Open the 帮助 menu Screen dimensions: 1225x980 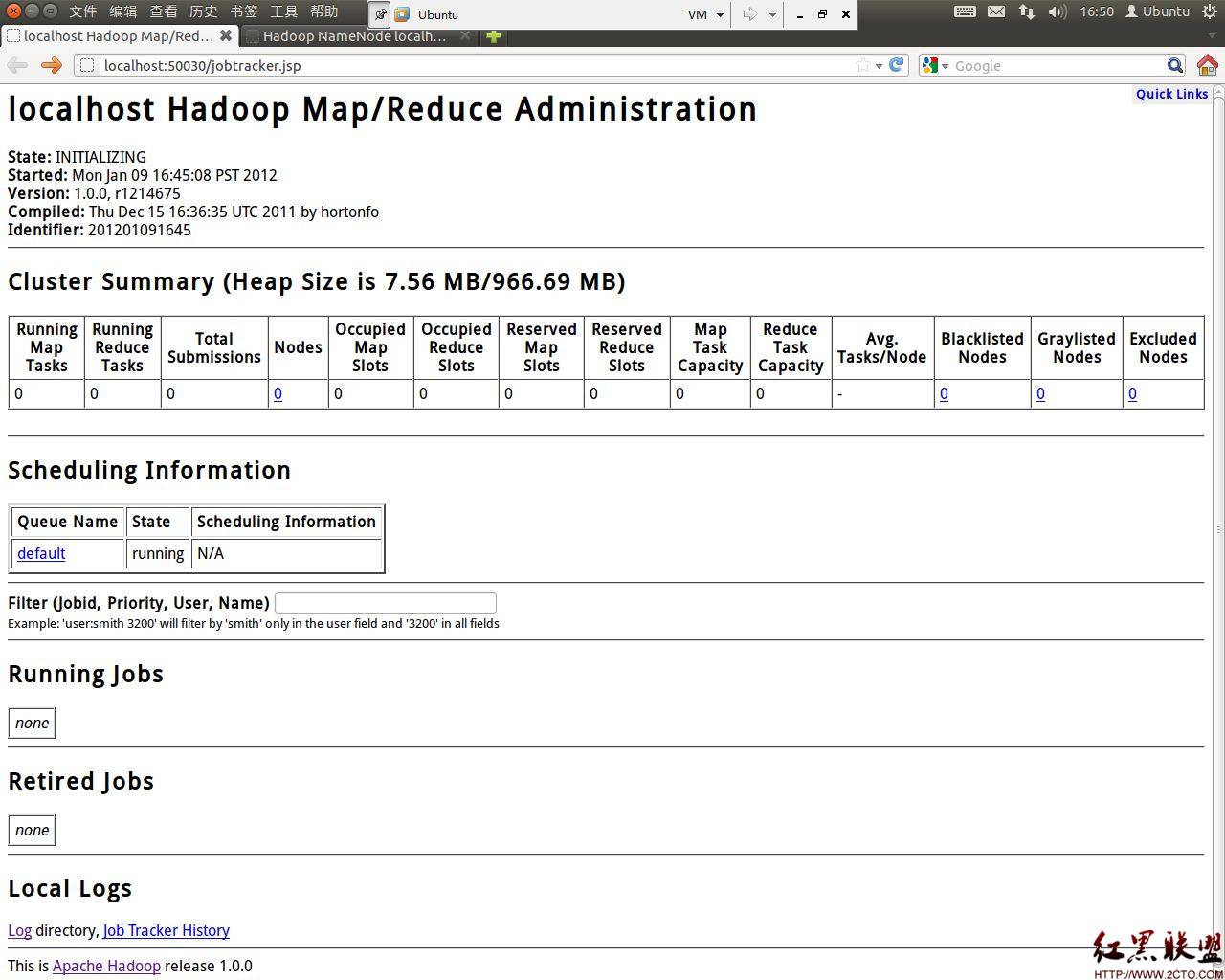pos(324,11)
